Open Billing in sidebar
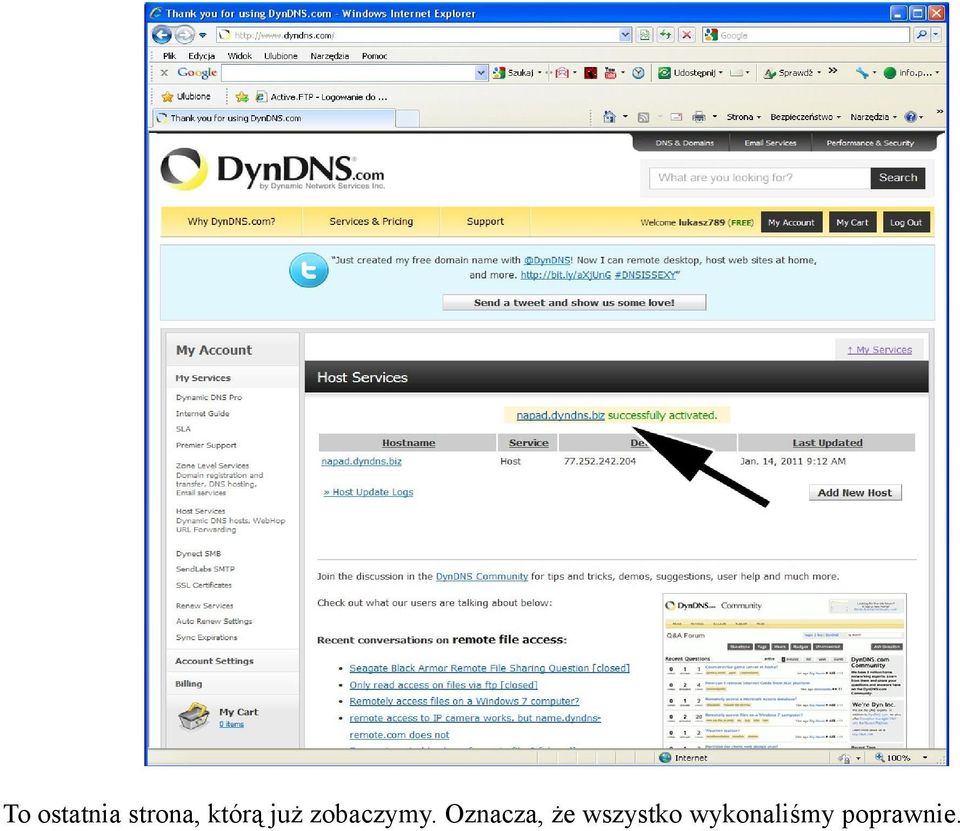This screenshot has width=960, height=831. click(x=189, y=683)
